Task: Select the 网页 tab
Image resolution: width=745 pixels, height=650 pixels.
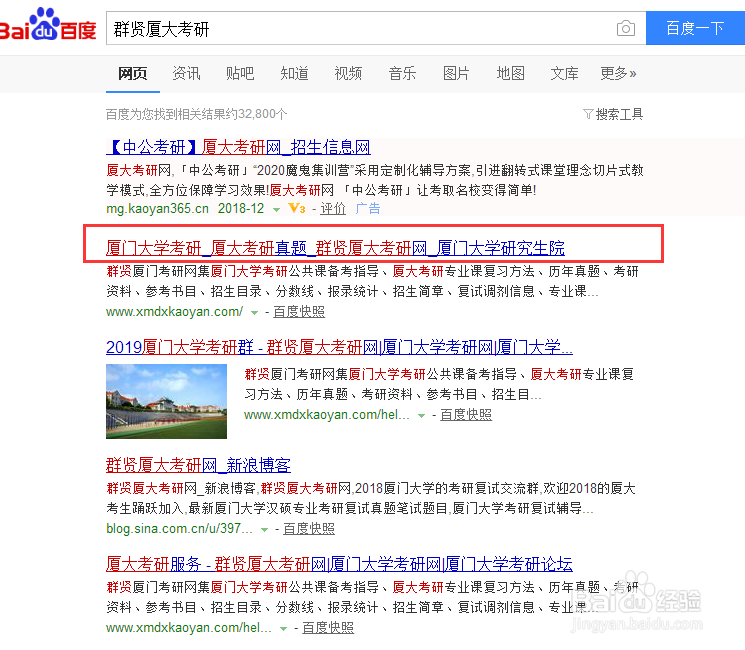Action: pyautogui.click(x=133, y=73)
